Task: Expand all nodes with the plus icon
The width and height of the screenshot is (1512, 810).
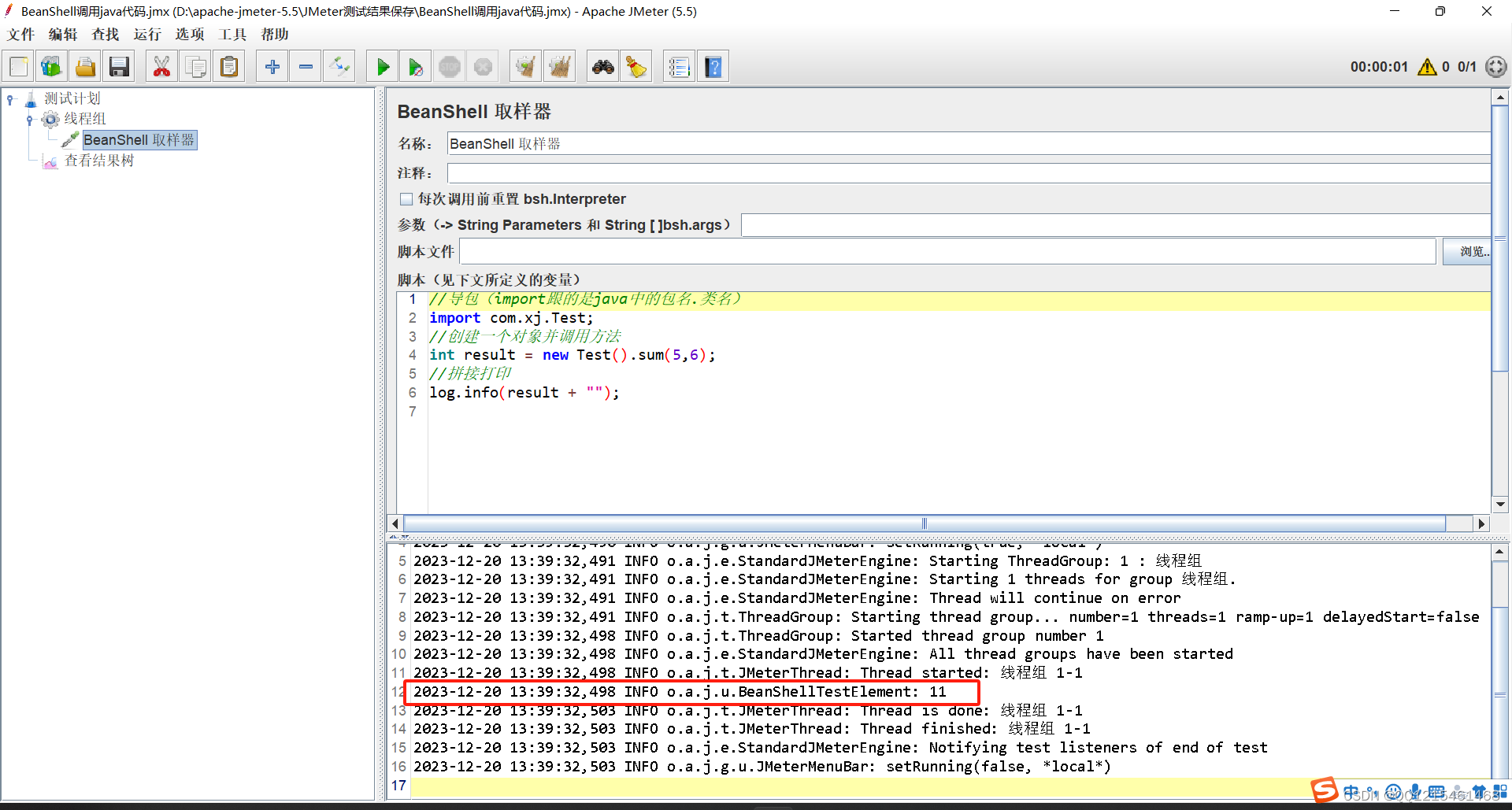Action: pos(272,67)
